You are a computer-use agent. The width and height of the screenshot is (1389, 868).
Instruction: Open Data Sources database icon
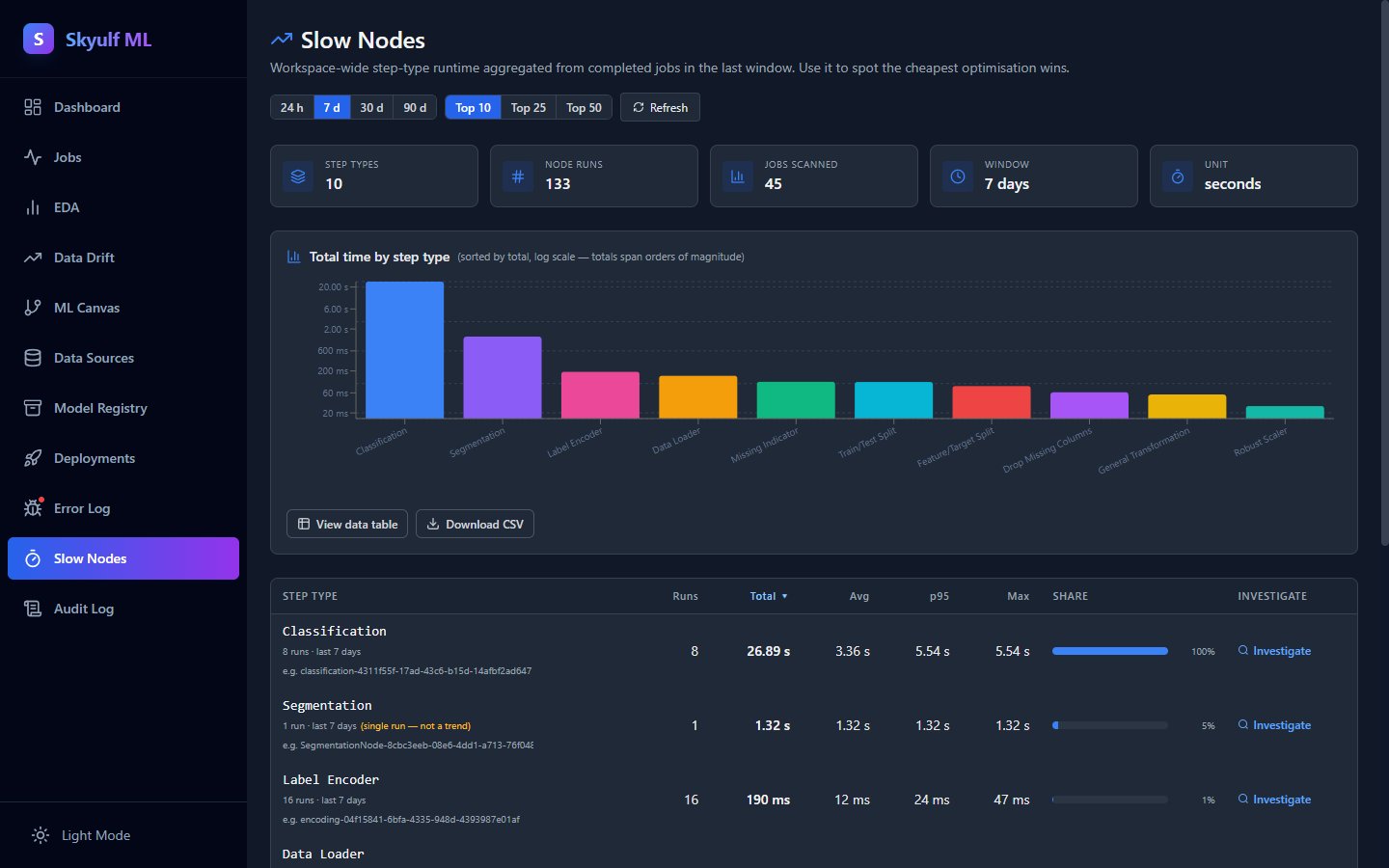coord(33,358)
